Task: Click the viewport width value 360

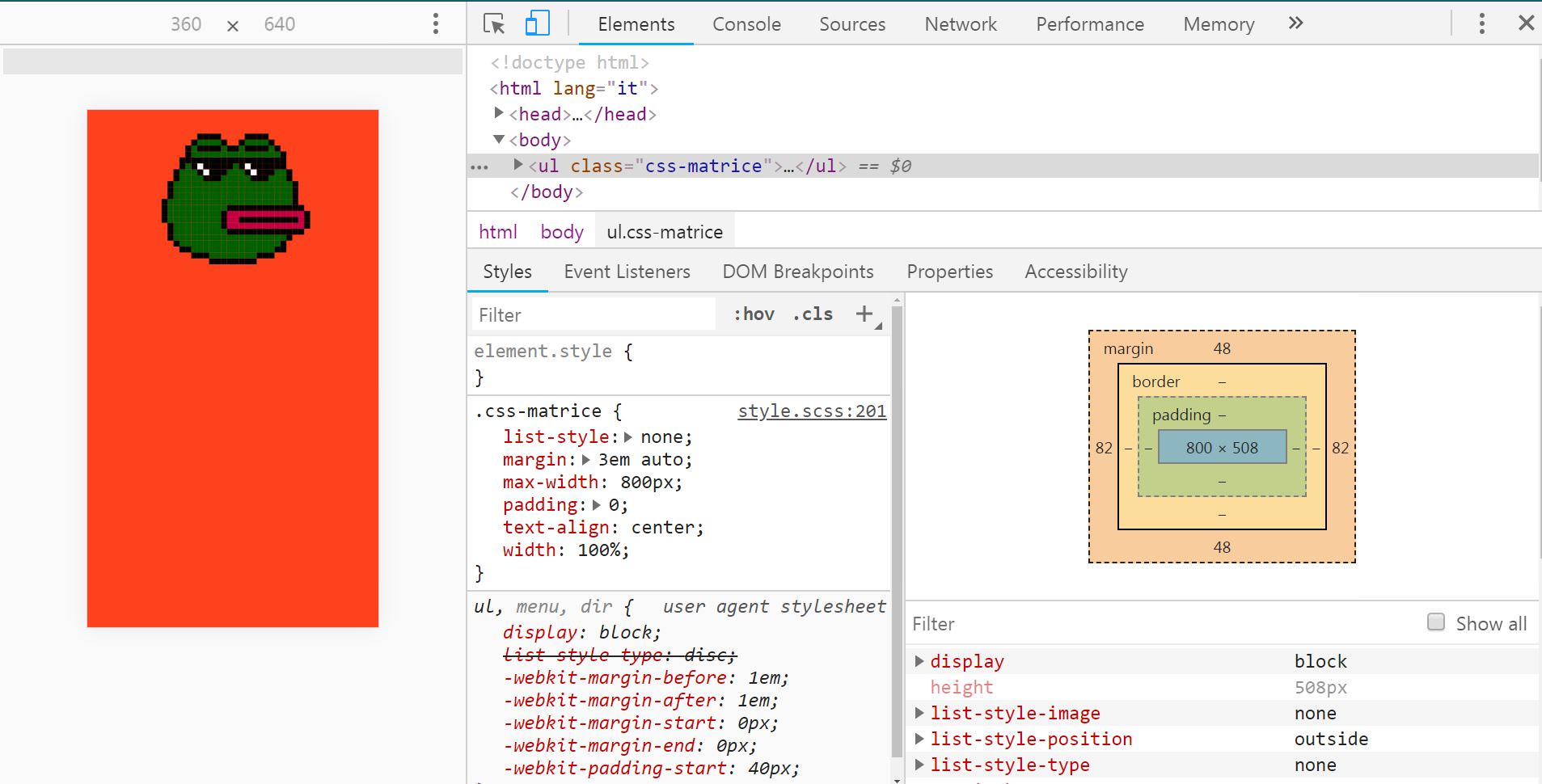Action: [186, 24]
